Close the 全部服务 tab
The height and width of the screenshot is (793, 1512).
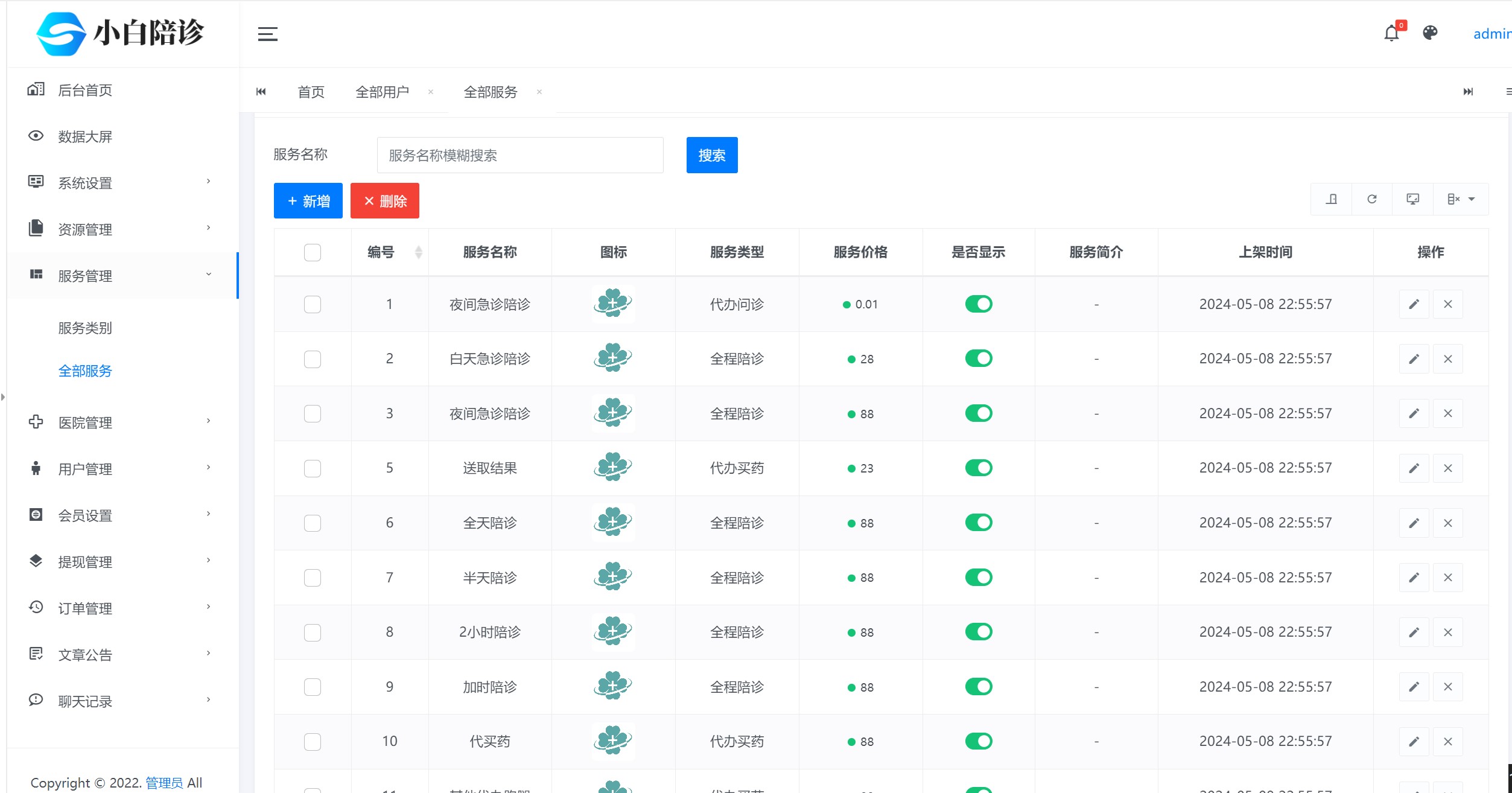click(x=539, y=92)
